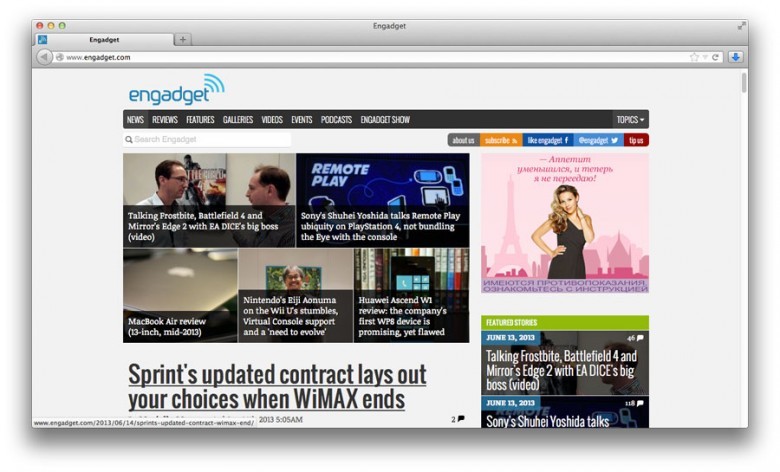Viewport: 780px width, 472px height.
Task: Open featured Sony's Shuhei Yoshida talks story
Action: coord(565,413)
